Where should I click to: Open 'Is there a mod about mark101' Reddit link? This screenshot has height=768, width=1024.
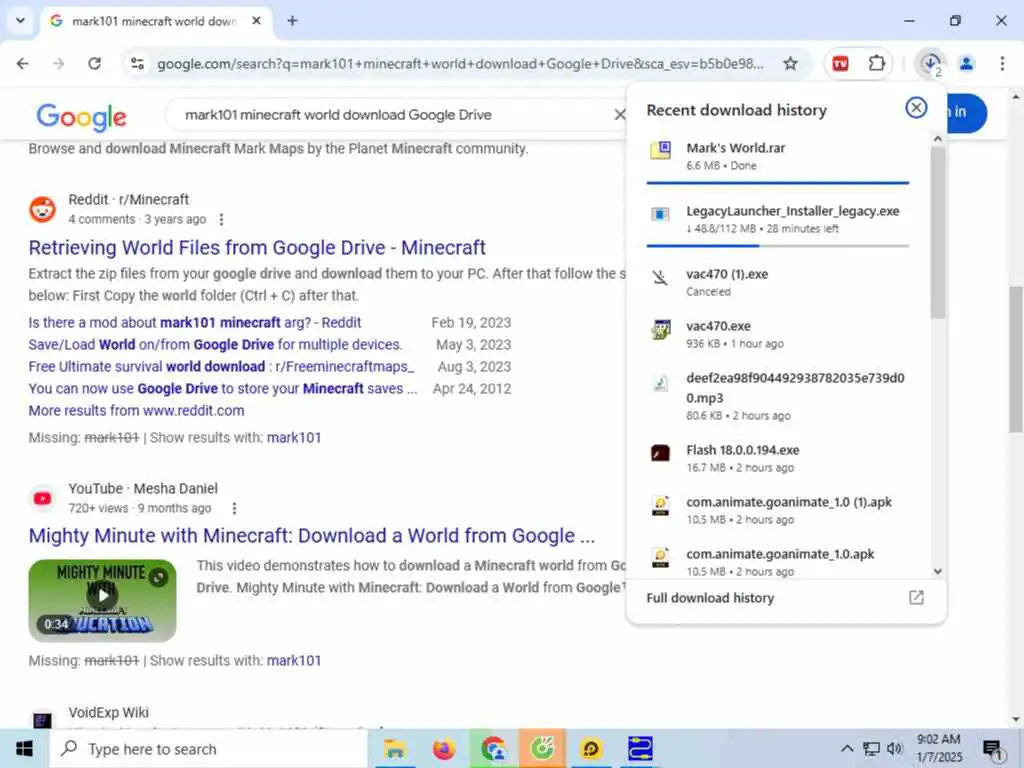(195, 323)
